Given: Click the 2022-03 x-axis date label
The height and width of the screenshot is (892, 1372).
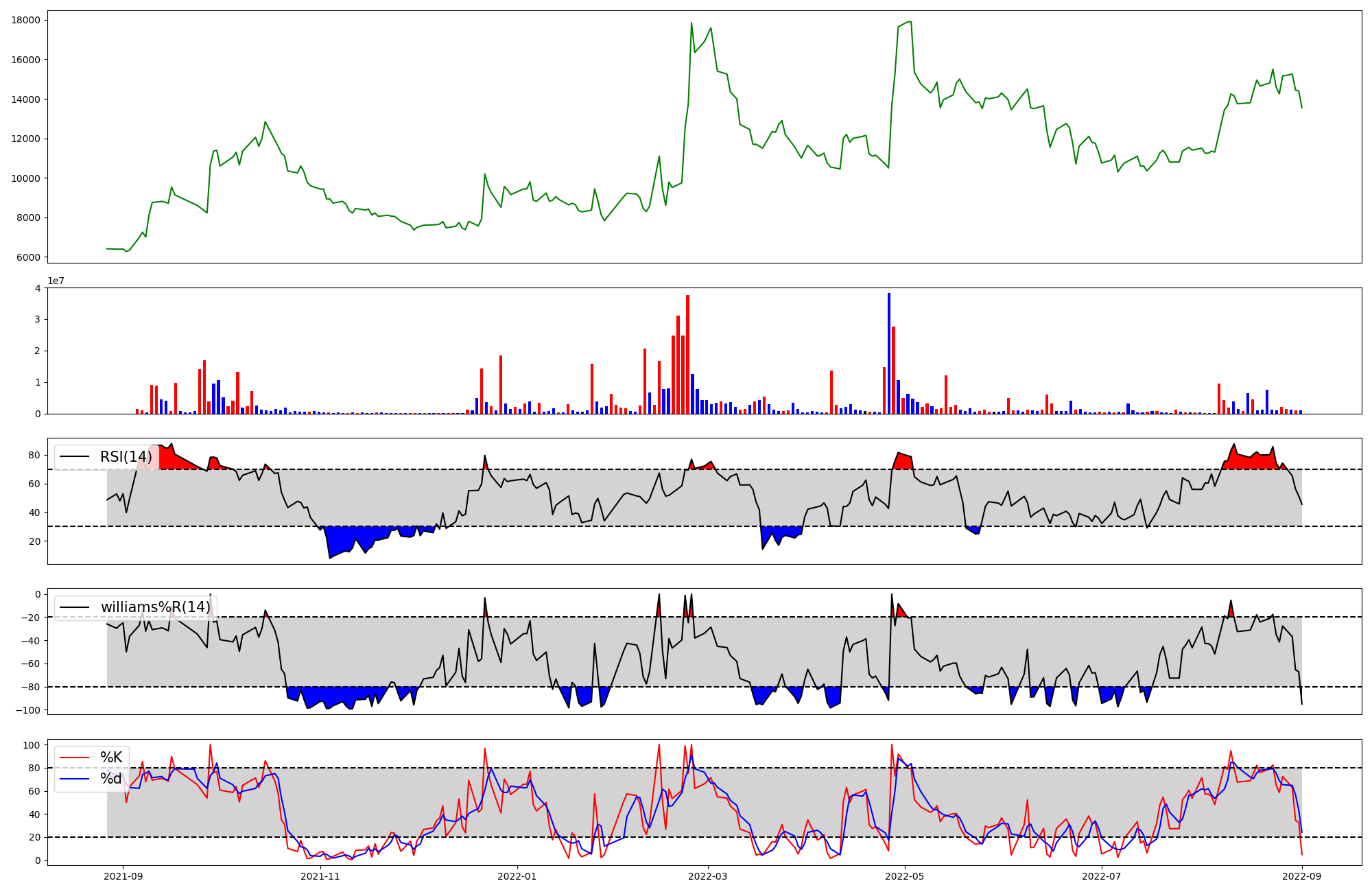Looking at the screenshot, I should click(707, 876).
